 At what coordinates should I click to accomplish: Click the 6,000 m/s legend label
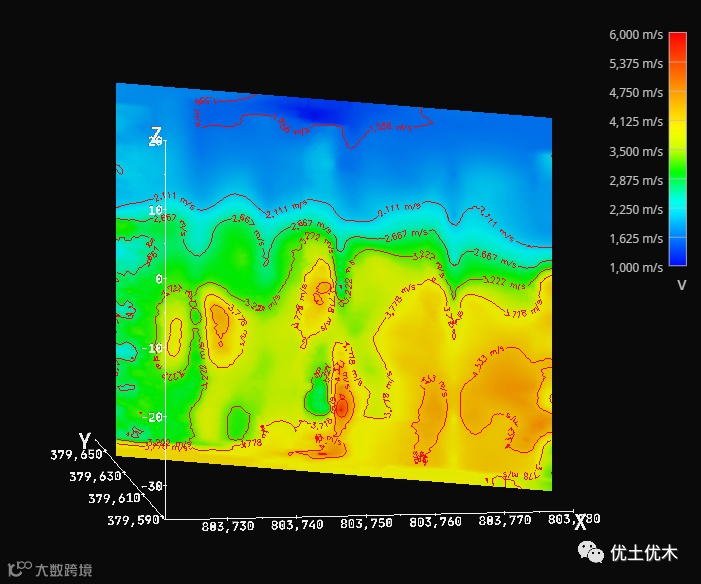click(636, 35)
